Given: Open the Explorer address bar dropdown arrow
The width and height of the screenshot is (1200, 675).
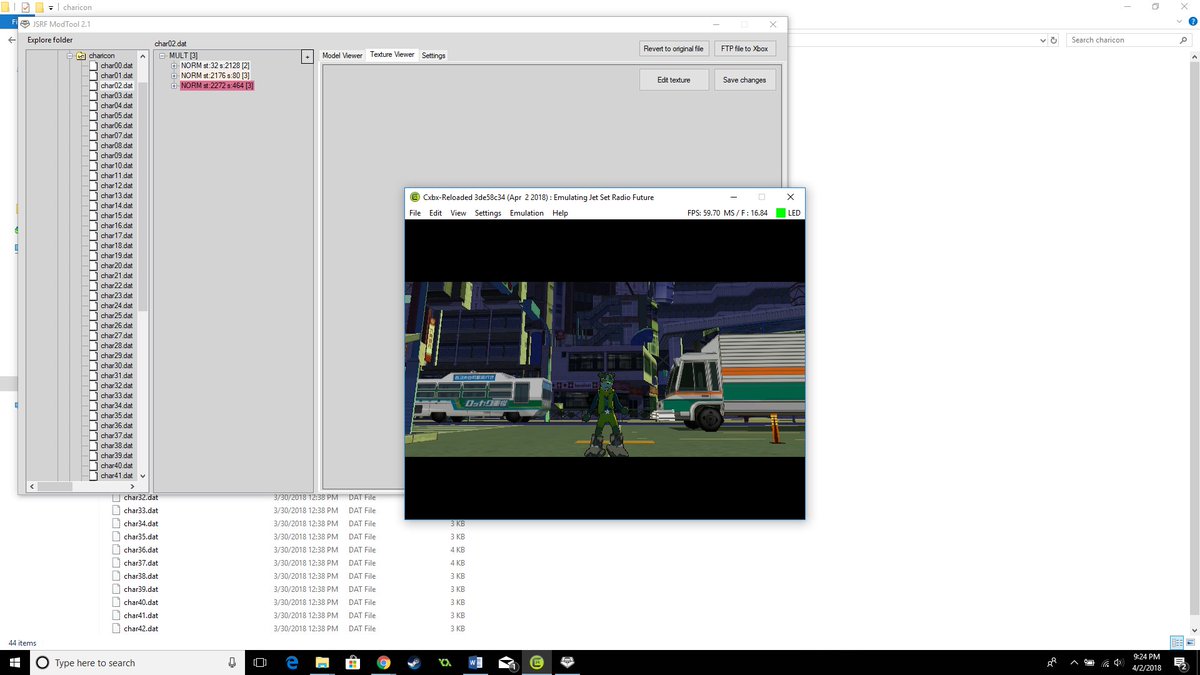Looking at the screenshot, I should [1043, 40].
